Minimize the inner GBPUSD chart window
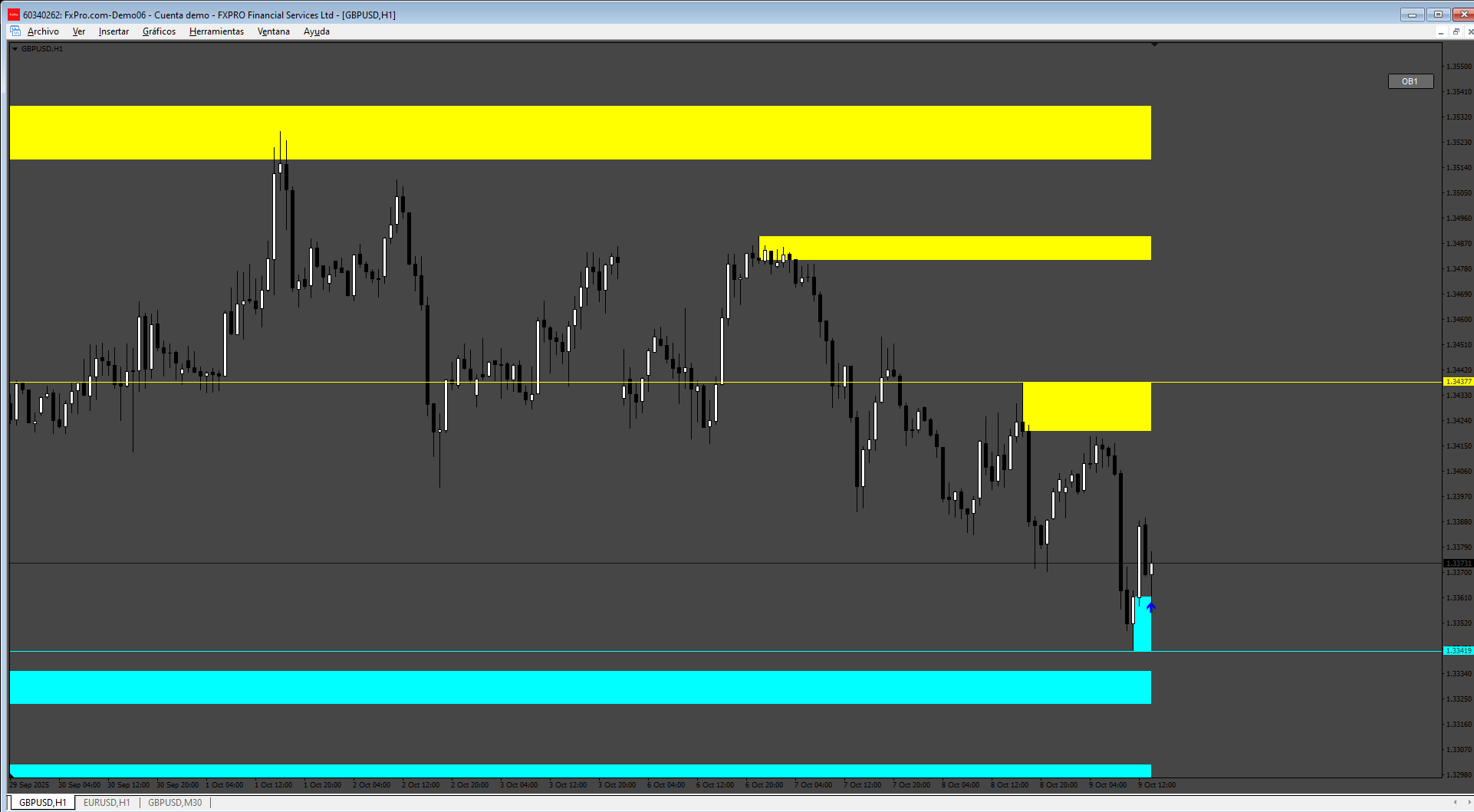 click(x=1441, y=31)
